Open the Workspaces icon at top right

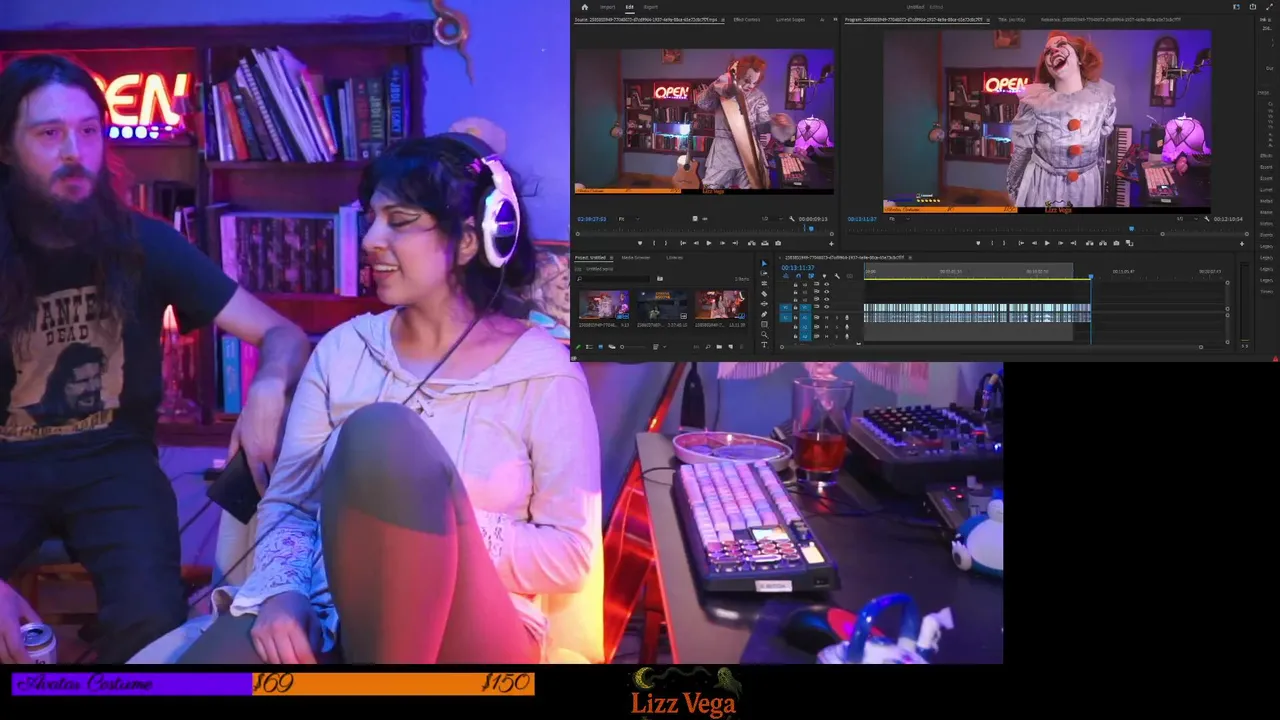tap(1237, 6)
